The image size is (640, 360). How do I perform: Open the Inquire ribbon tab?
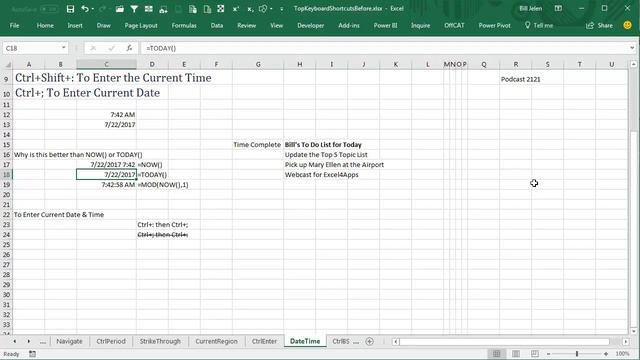[x=420, y=25]
